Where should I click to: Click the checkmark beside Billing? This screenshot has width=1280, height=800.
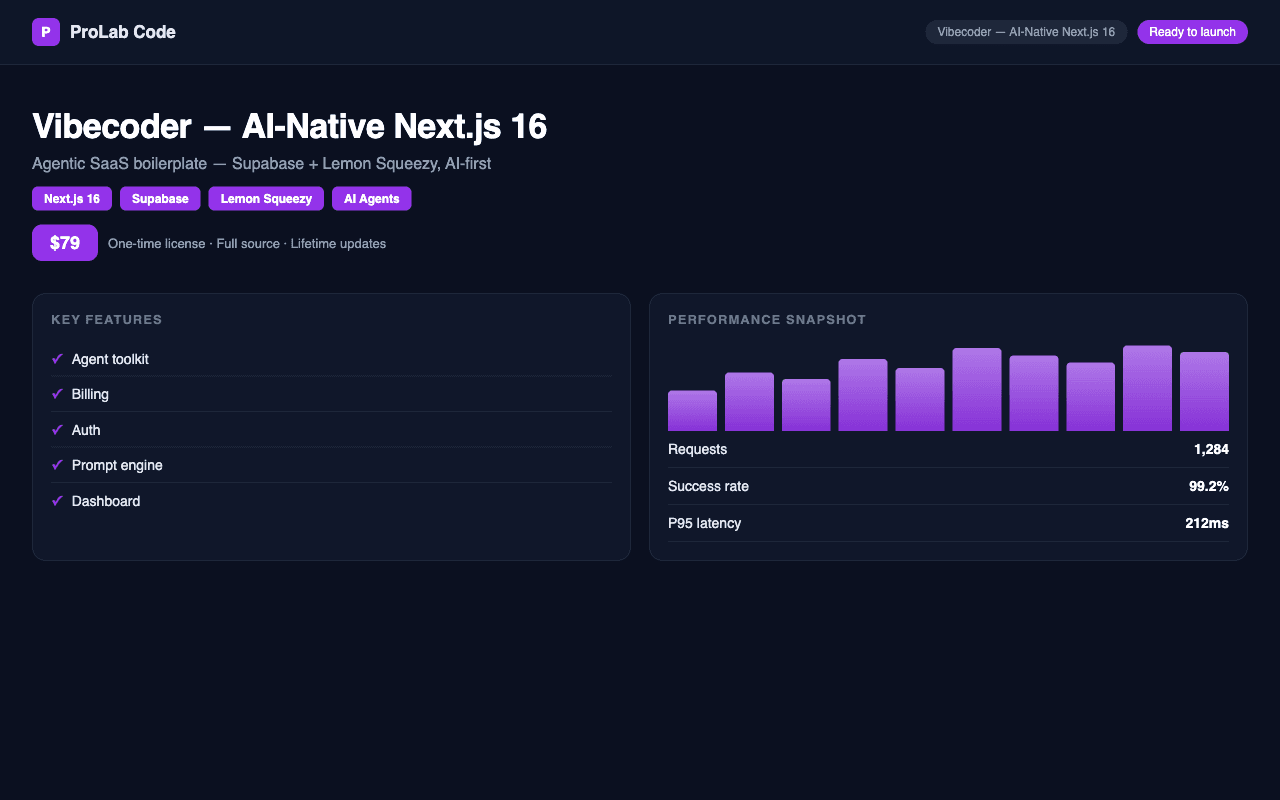pos(57,394)
